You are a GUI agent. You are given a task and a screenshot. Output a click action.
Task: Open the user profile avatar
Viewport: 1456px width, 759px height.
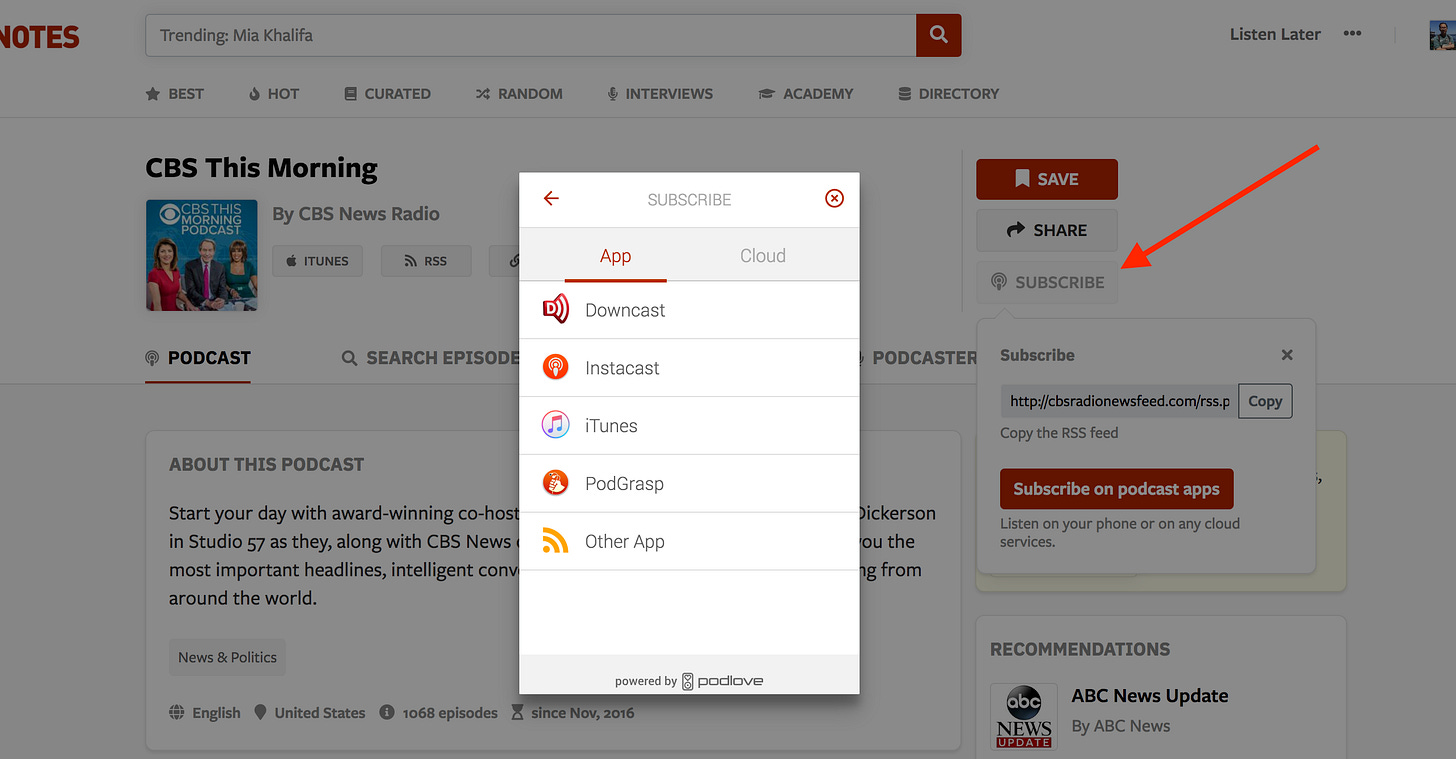click(1442, 35)
